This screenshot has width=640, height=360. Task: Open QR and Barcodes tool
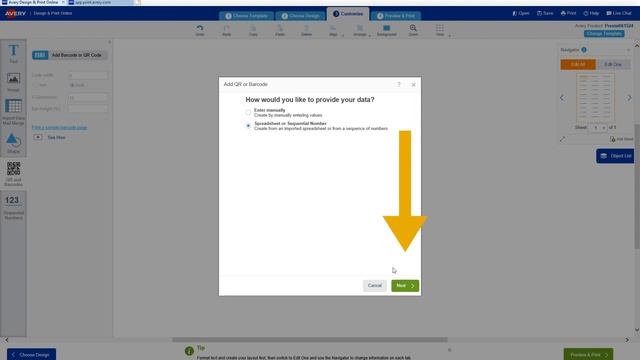(x=13, y=173)
